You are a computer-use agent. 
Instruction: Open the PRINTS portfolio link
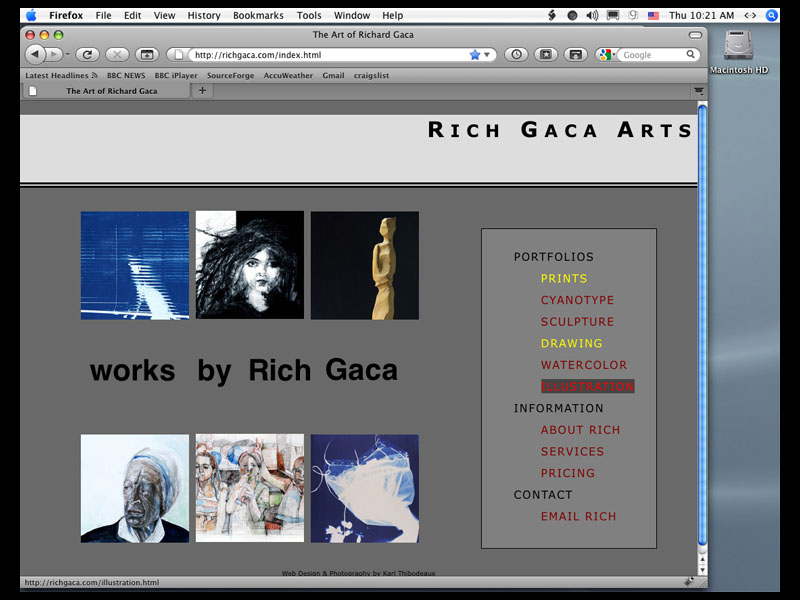tap(564, 278)
